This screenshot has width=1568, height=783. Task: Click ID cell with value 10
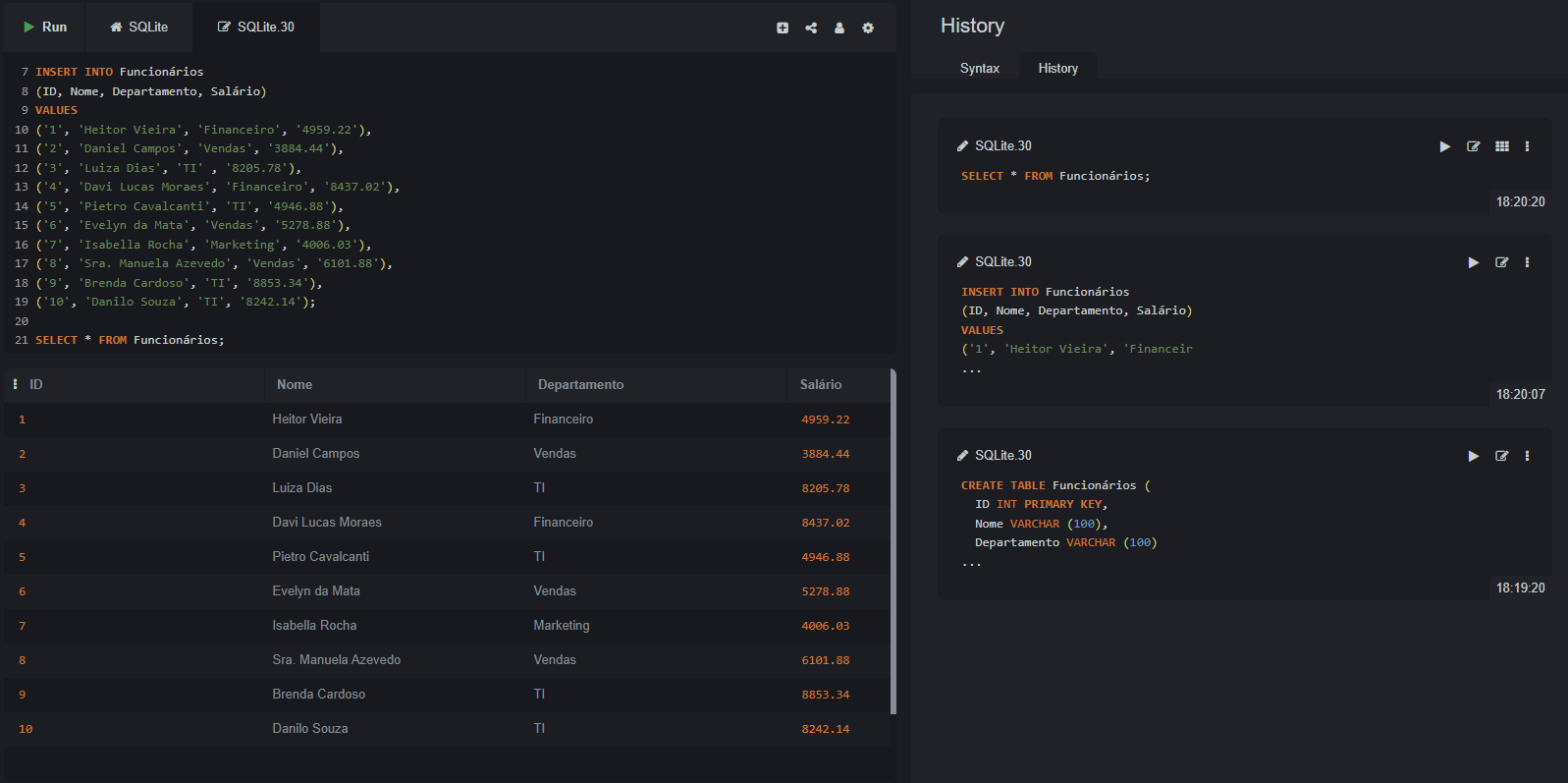[x=26, y=729]
